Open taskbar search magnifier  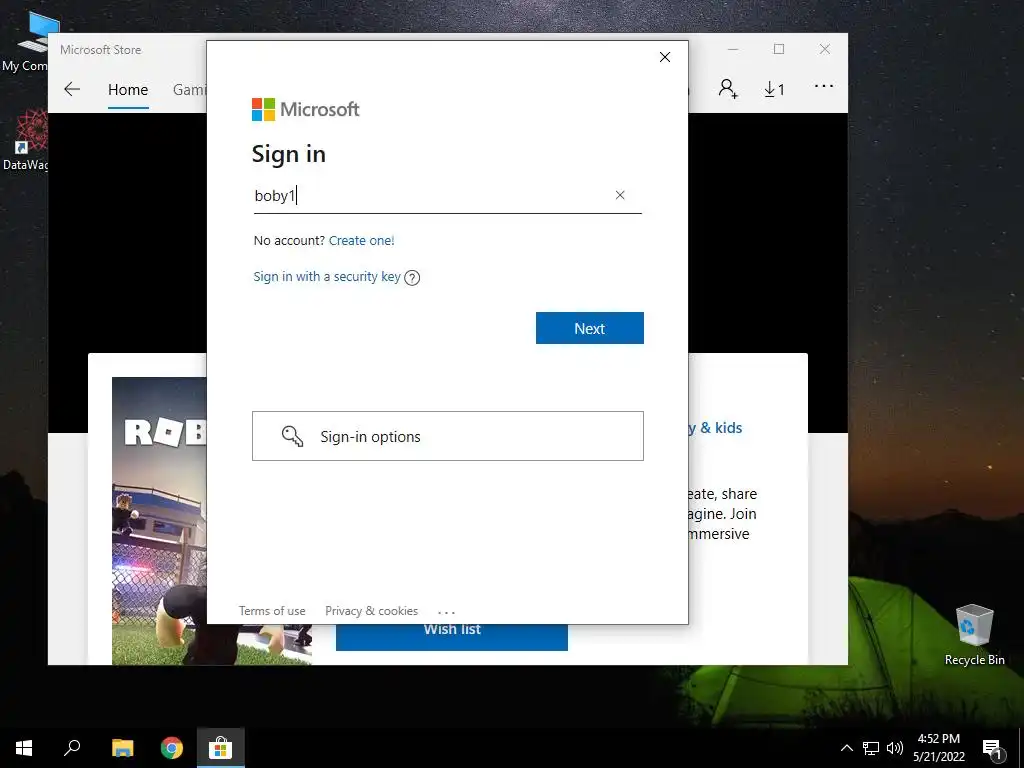click(x=72, y=748)
